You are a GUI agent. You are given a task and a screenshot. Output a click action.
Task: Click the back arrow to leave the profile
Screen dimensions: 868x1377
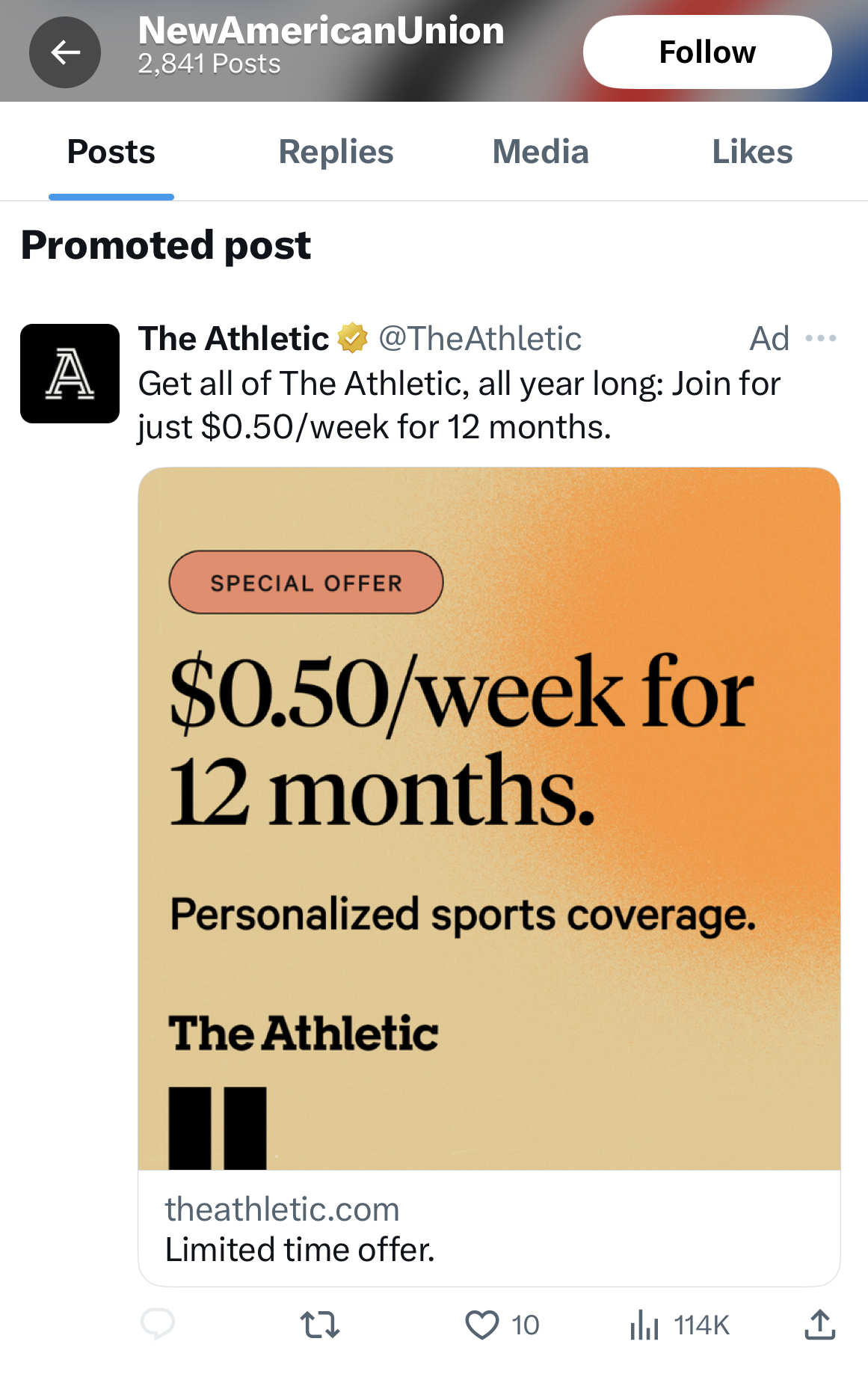pos(65,52)
